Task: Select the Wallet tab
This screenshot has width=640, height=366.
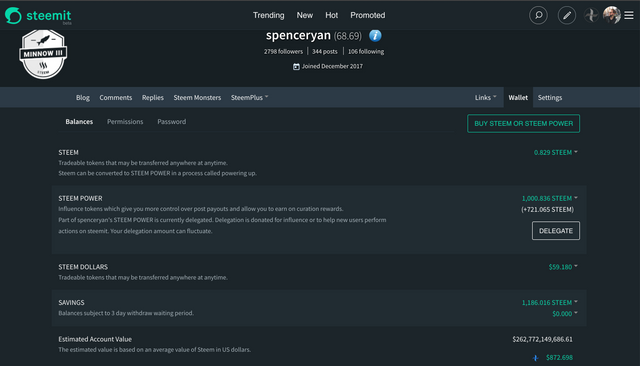Action: 518,98
